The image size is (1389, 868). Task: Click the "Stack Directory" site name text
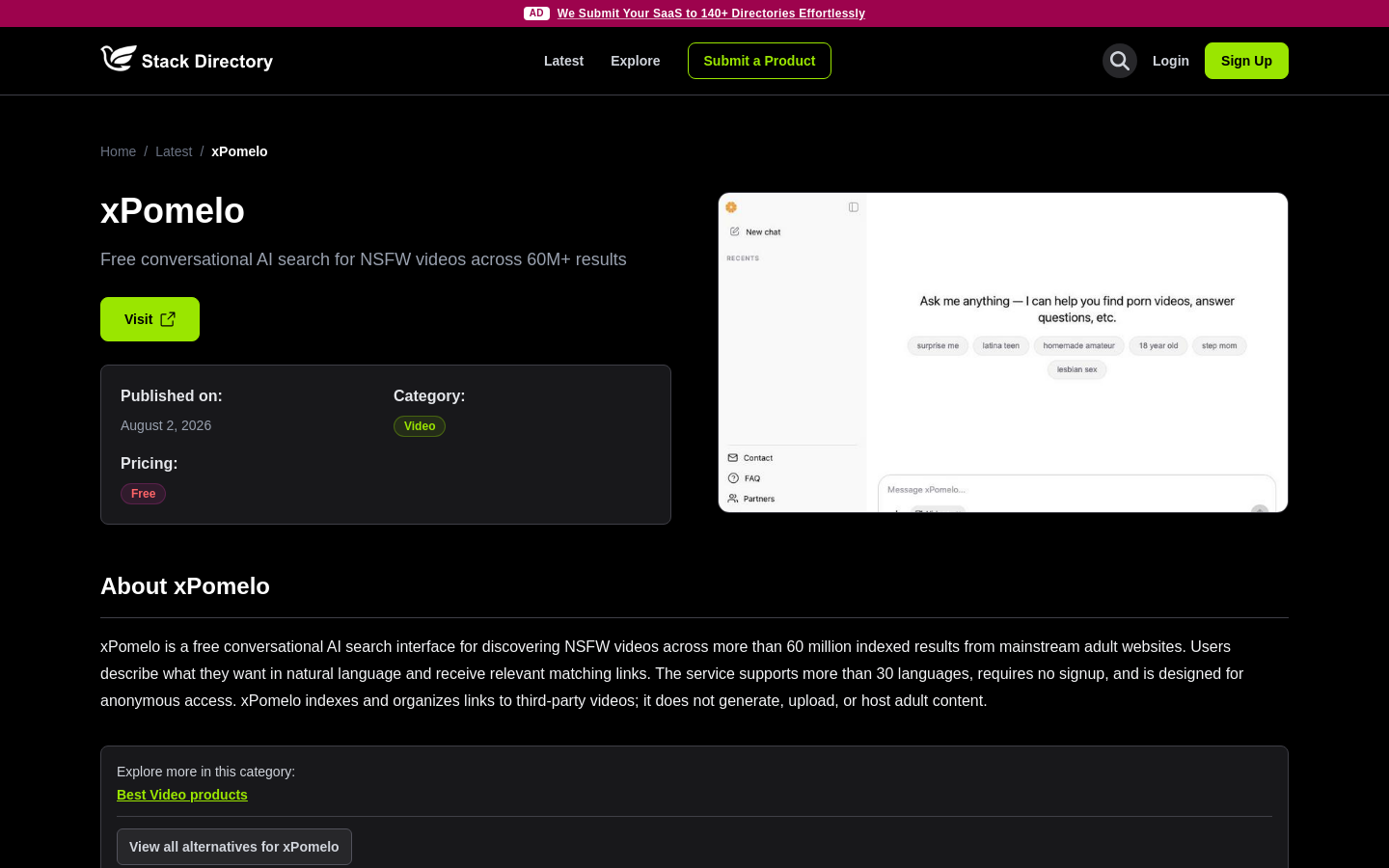tap(207, 62)
